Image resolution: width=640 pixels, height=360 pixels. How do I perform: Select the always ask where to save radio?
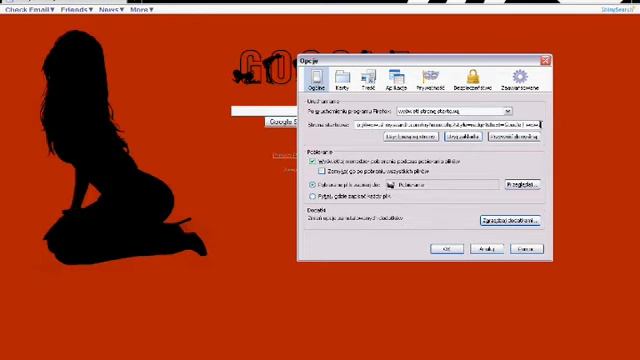[x=312, y=196]
